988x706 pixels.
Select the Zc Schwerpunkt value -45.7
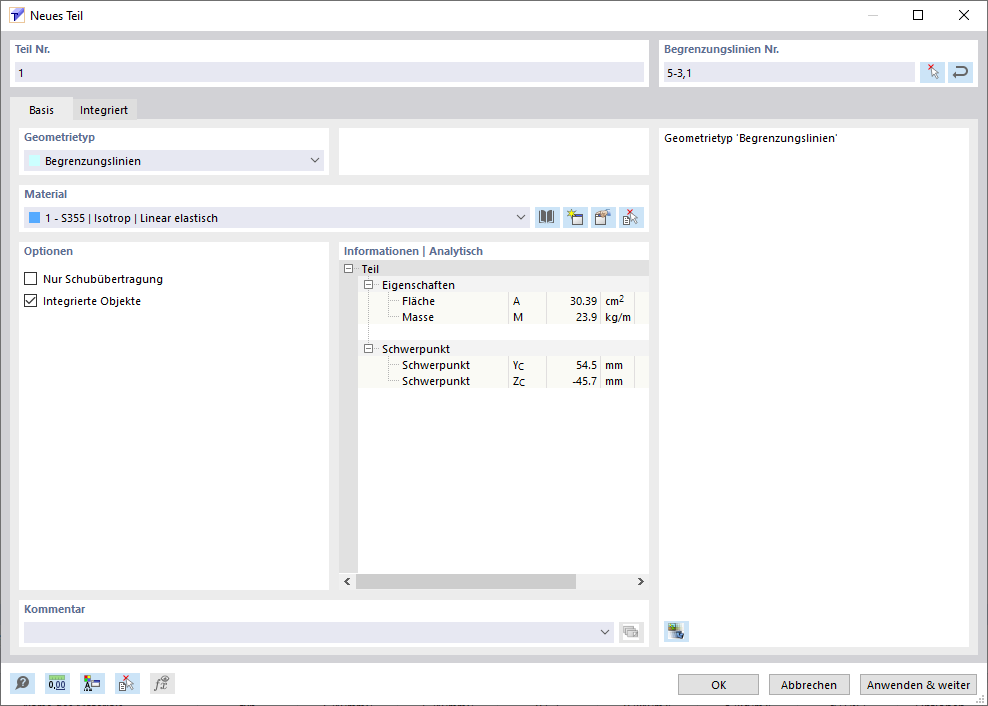[x=583, y=381]
